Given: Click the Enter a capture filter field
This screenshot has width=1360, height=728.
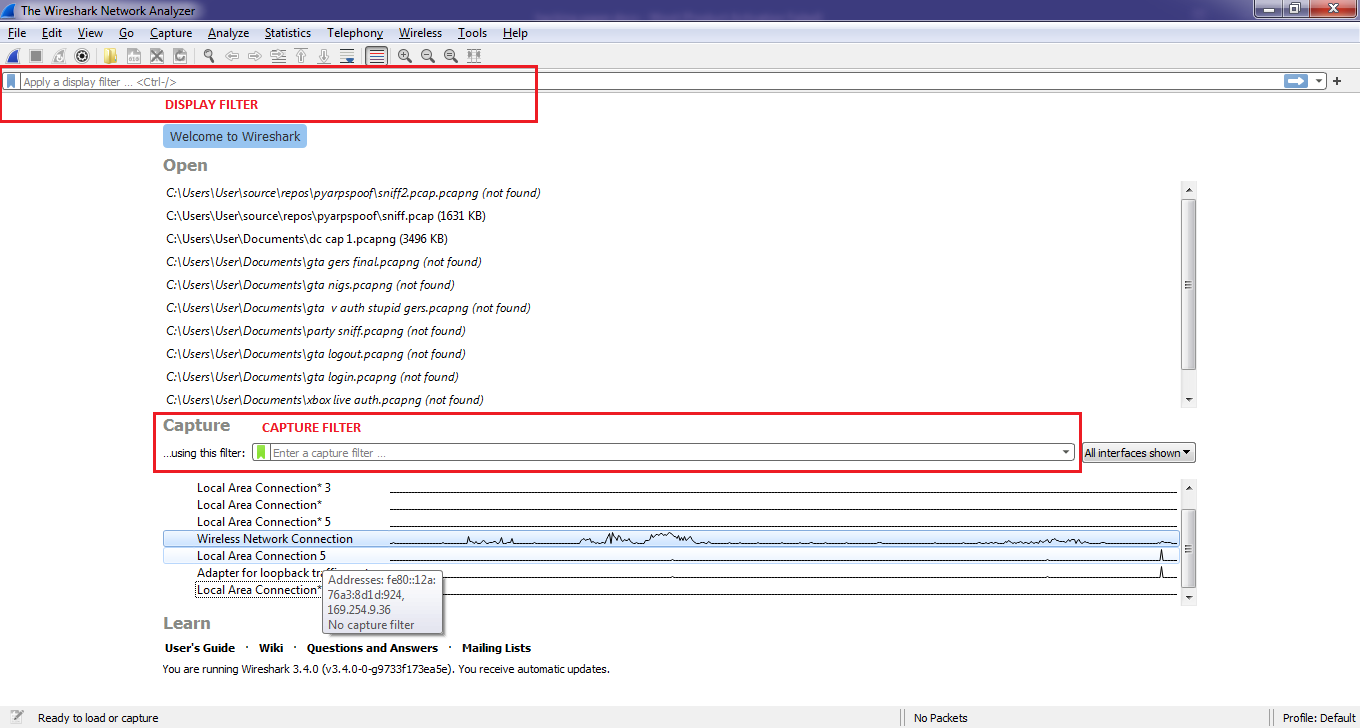Looking at the screenshot, I should click(660, 453).
